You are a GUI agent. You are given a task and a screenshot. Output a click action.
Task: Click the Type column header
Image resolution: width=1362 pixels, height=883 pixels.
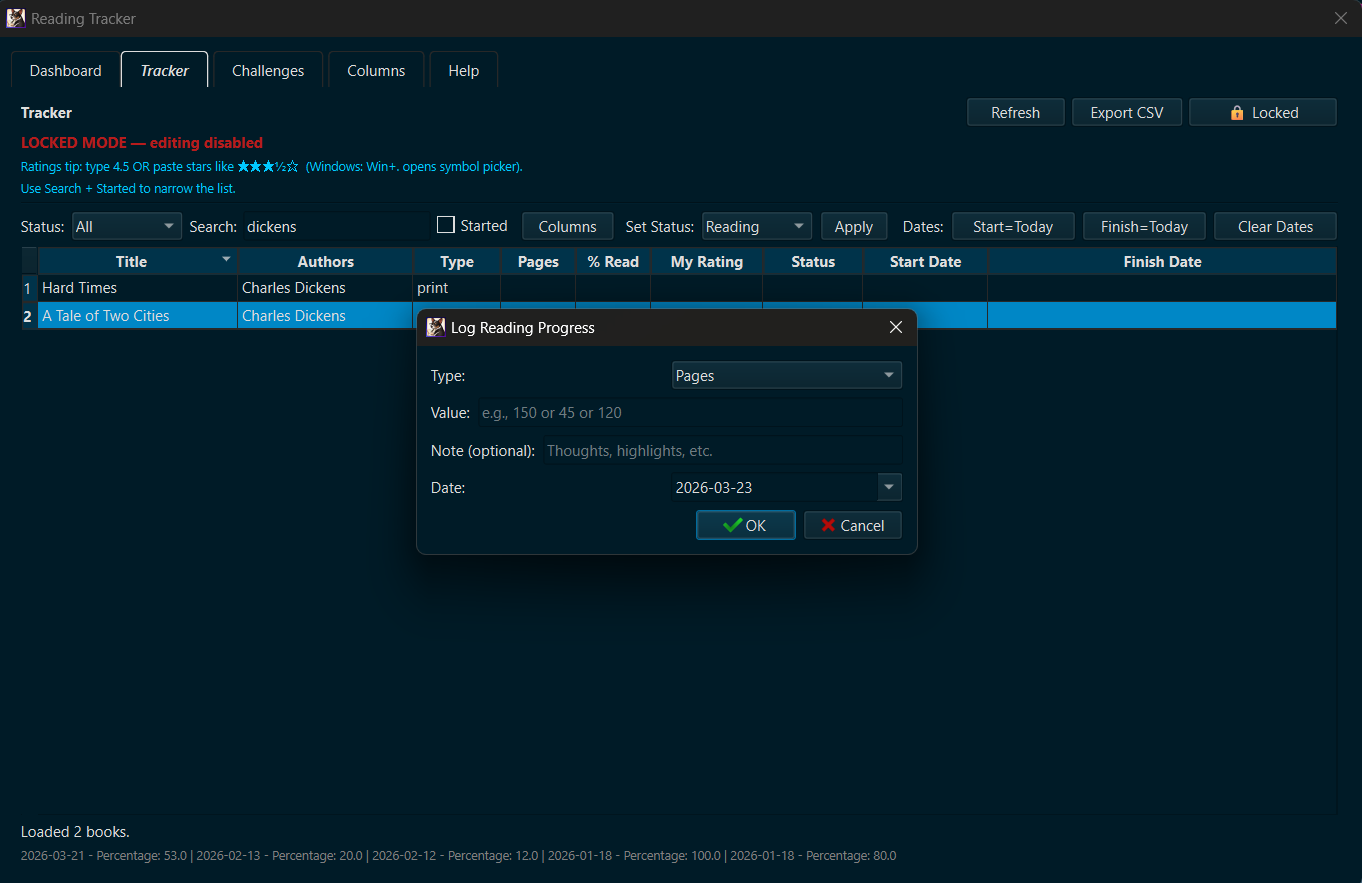457,261
